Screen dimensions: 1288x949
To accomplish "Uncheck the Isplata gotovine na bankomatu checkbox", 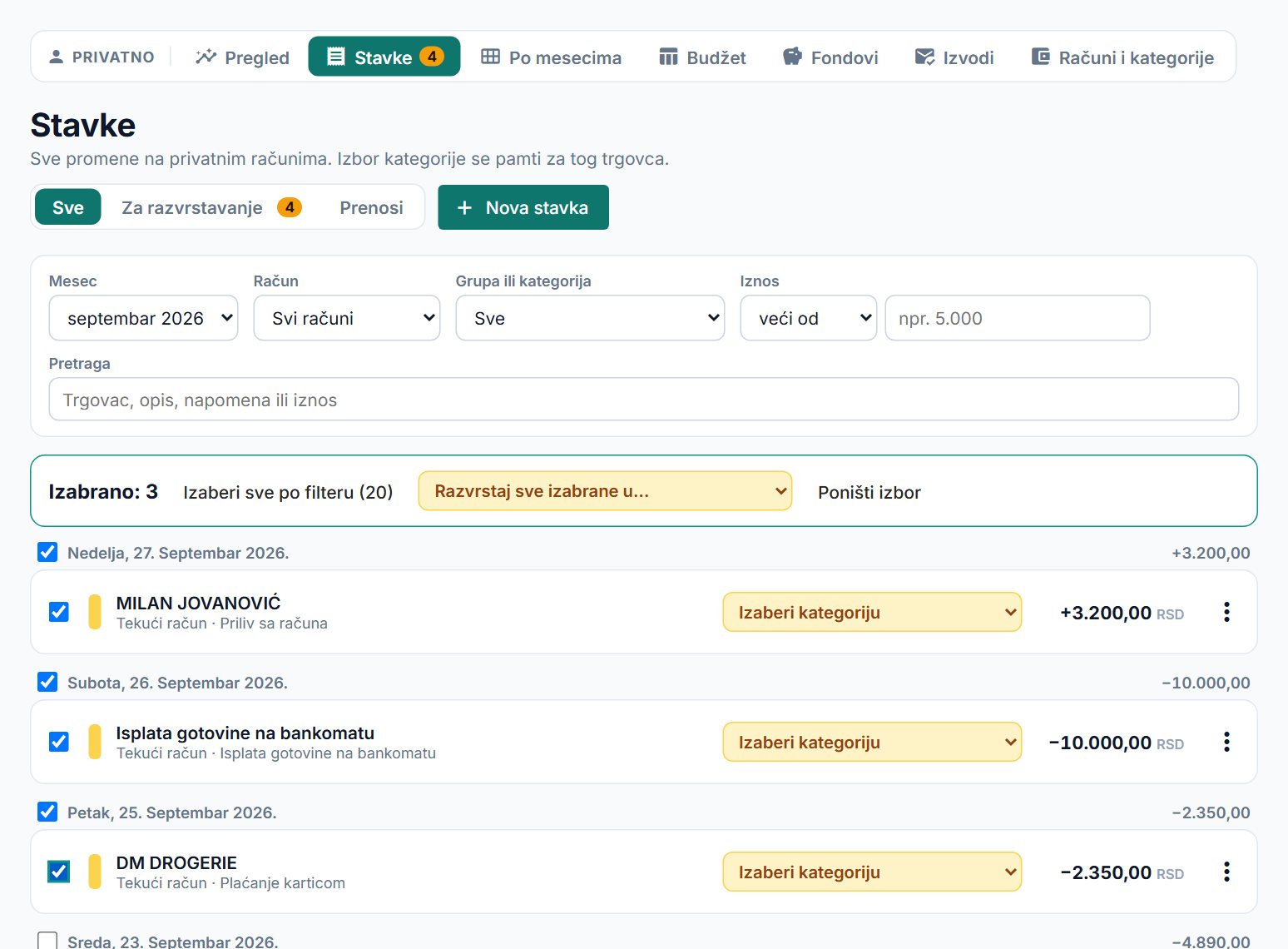I will (x=58, y=742).
